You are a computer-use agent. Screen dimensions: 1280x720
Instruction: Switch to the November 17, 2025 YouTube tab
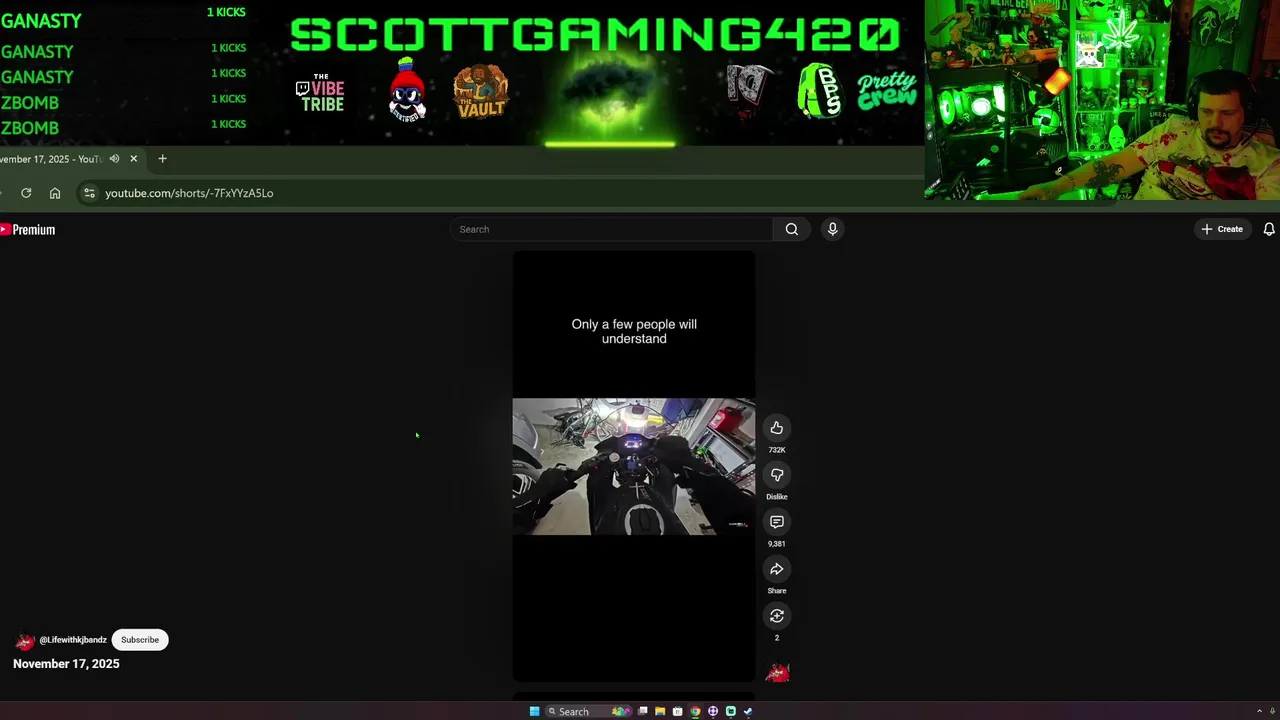tap(50, 159)
